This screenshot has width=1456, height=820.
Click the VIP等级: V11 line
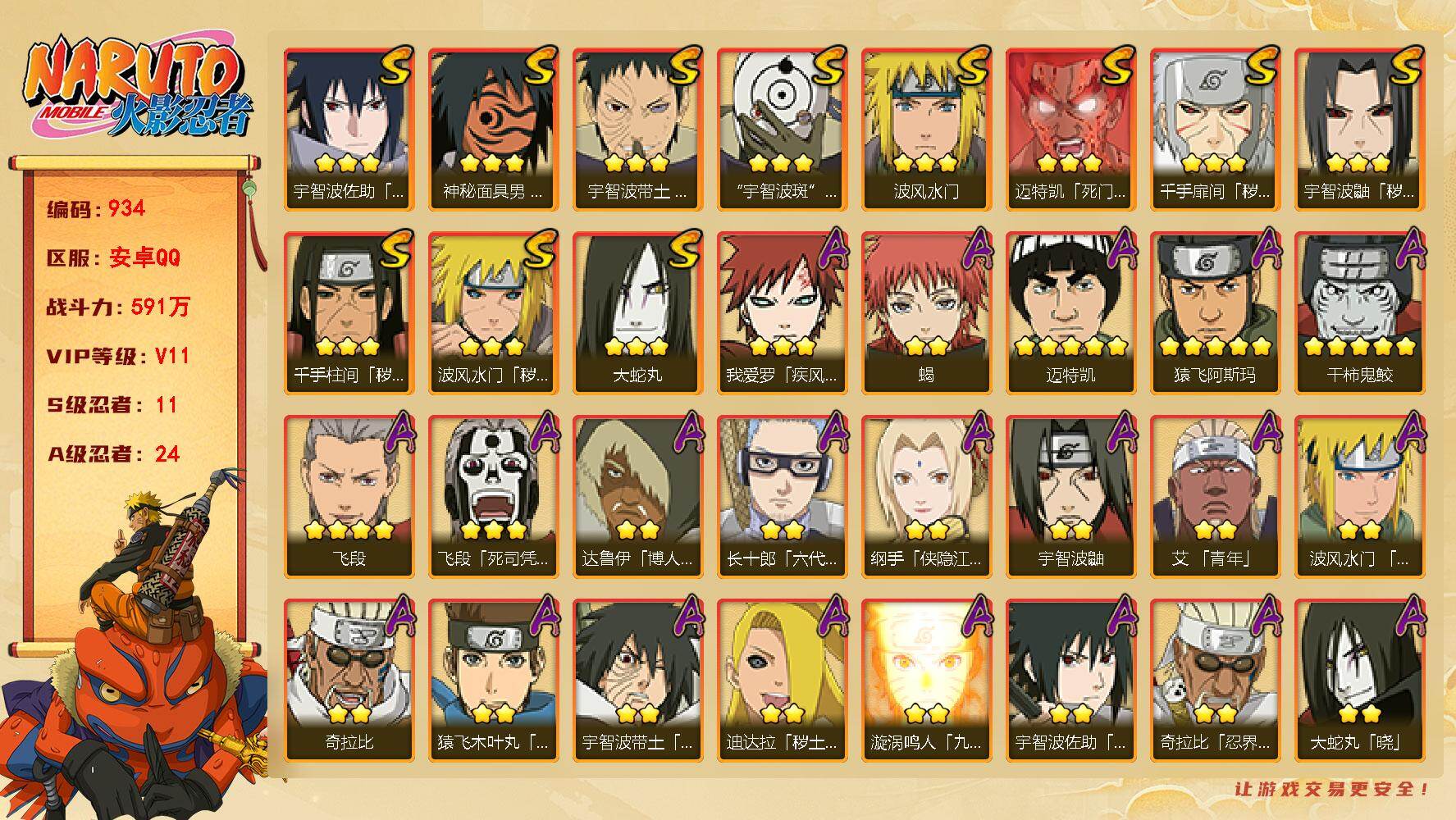pyautogui.click(x=118, y=356)
